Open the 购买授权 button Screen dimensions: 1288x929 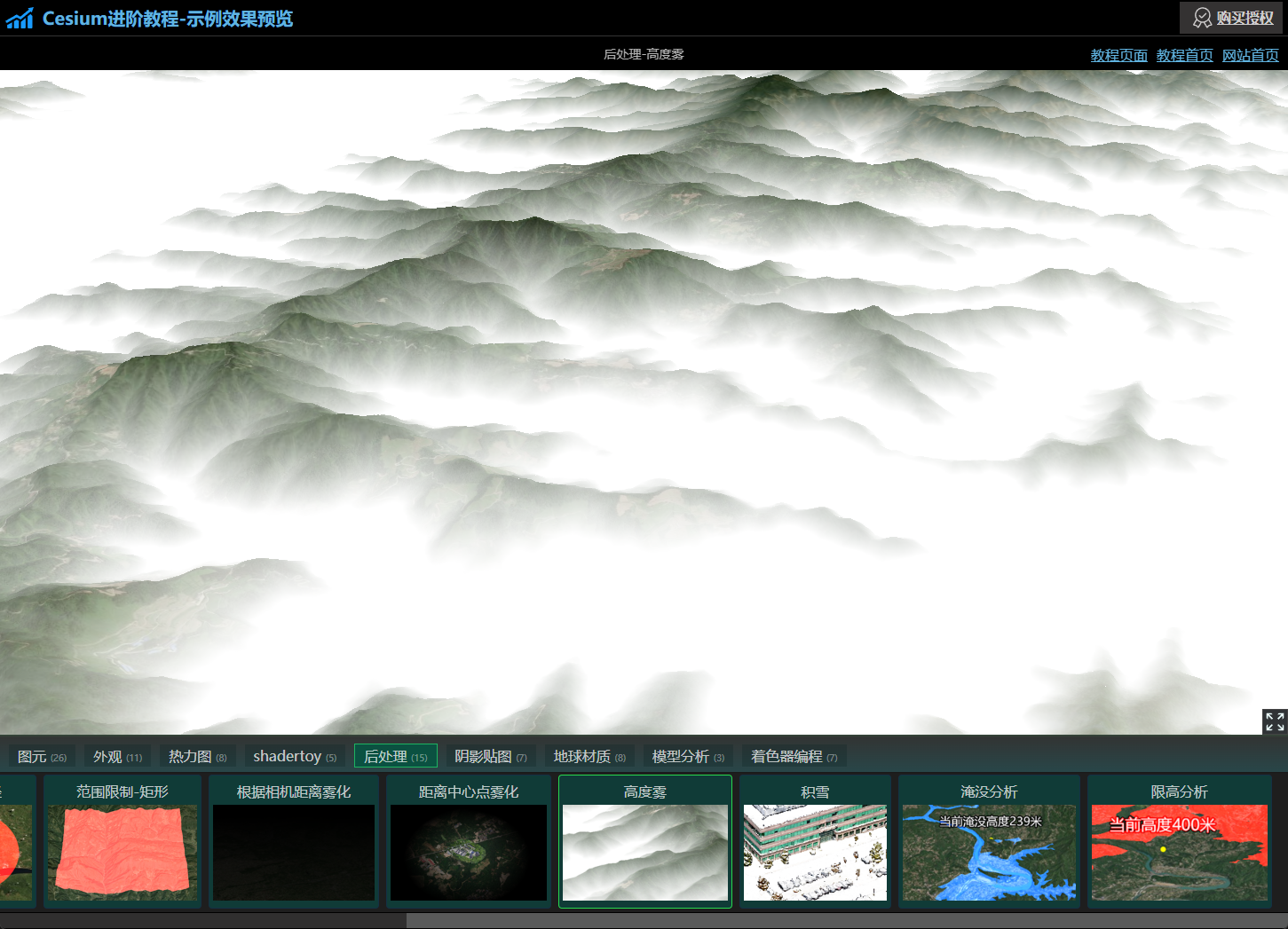[1231, 18]
